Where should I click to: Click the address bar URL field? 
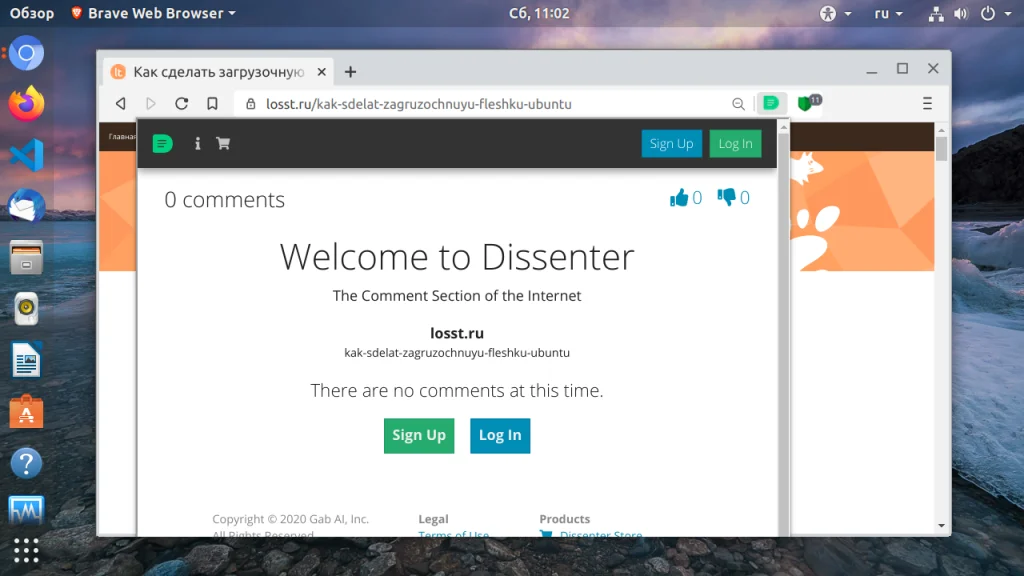(x=419, y=104)
